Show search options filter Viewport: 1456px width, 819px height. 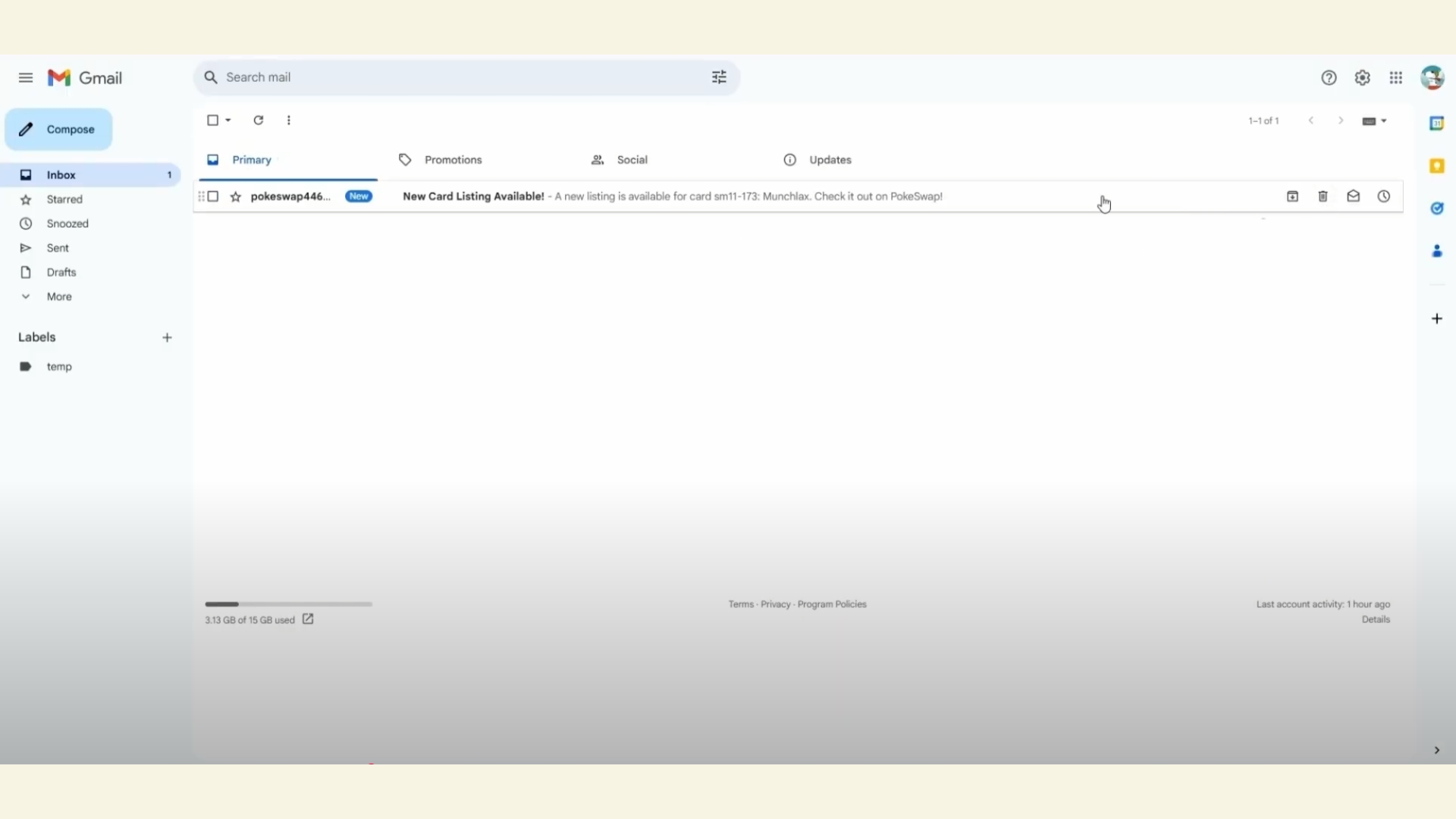point(719,77)
